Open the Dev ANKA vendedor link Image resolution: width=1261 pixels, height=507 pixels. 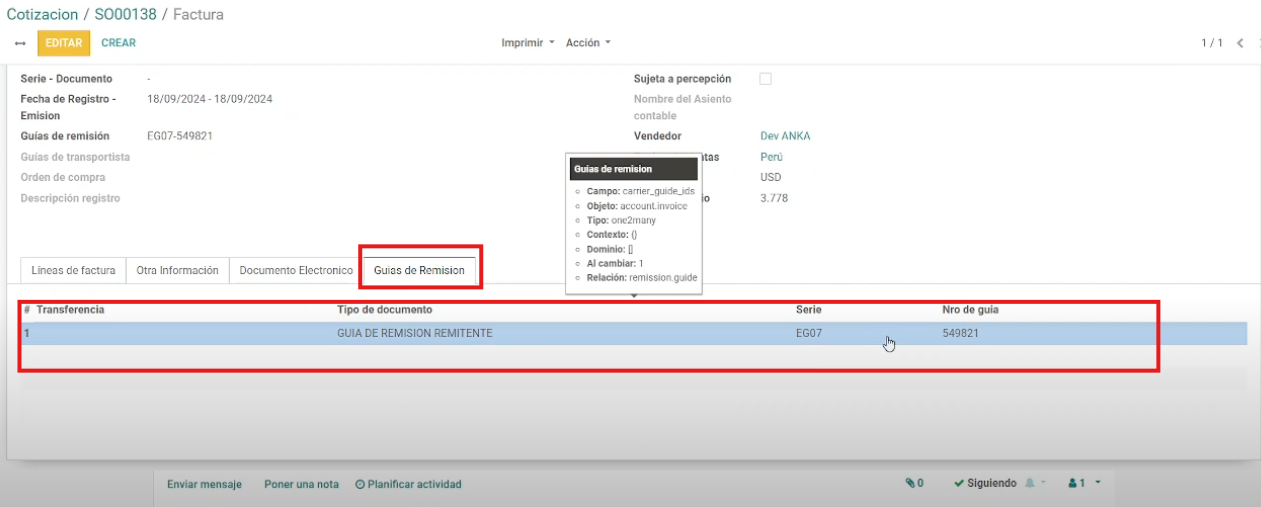[785, 136]
